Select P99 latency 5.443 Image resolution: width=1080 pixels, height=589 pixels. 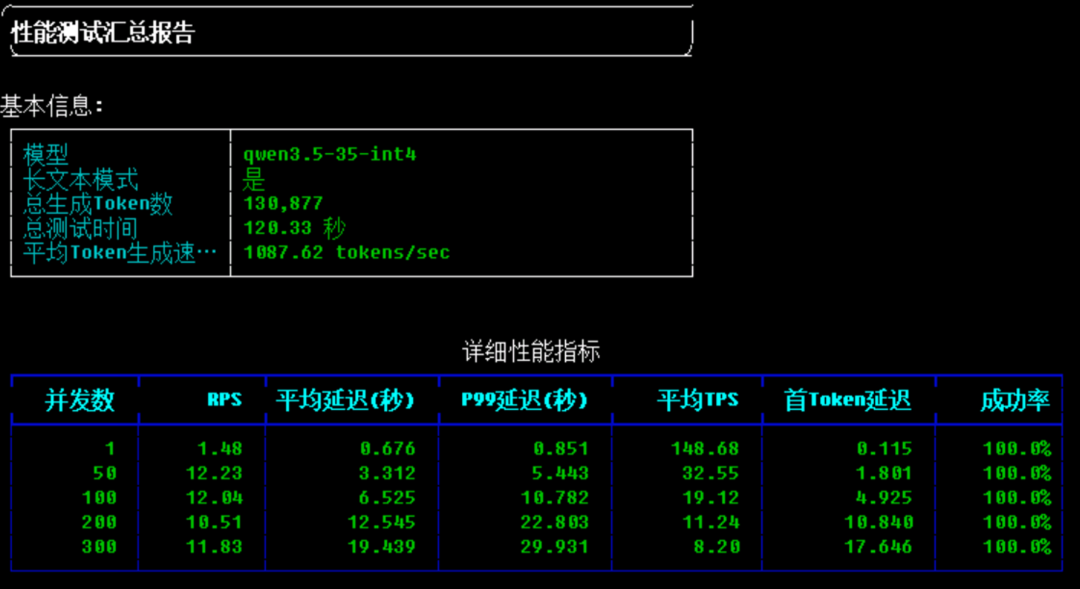561,473
